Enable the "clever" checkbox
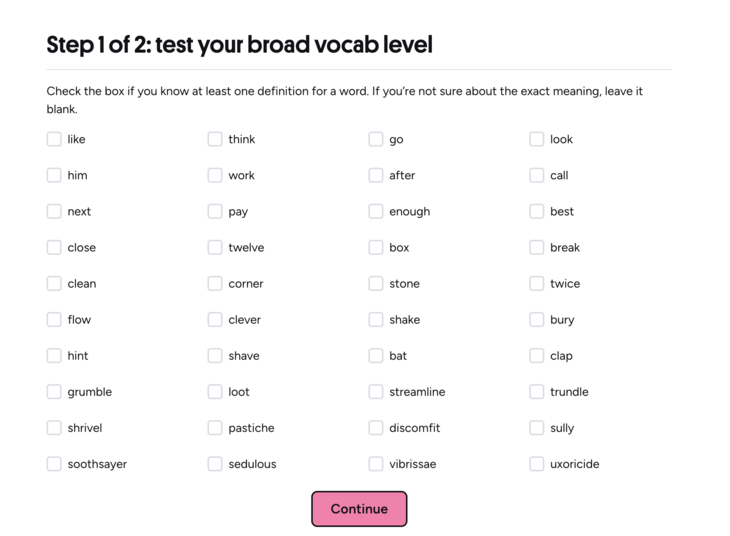 [215, 319]
